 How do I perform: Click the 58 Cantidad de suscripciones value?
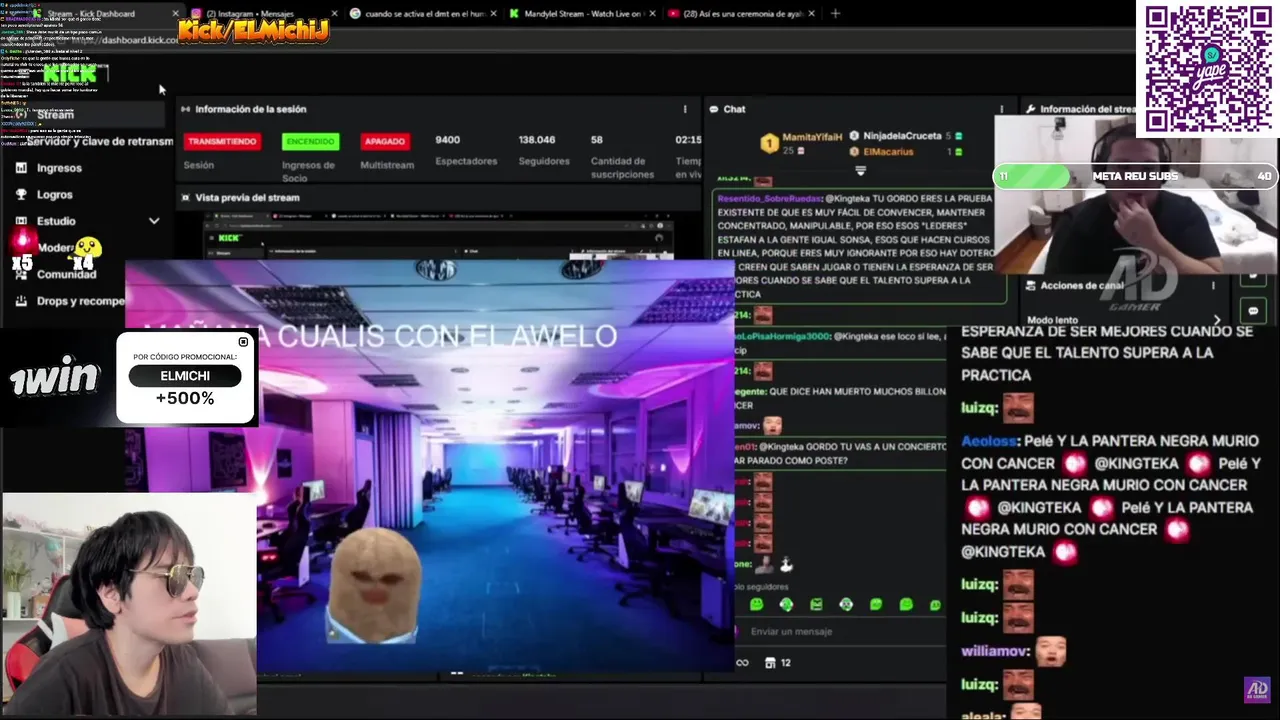point(597,140)
